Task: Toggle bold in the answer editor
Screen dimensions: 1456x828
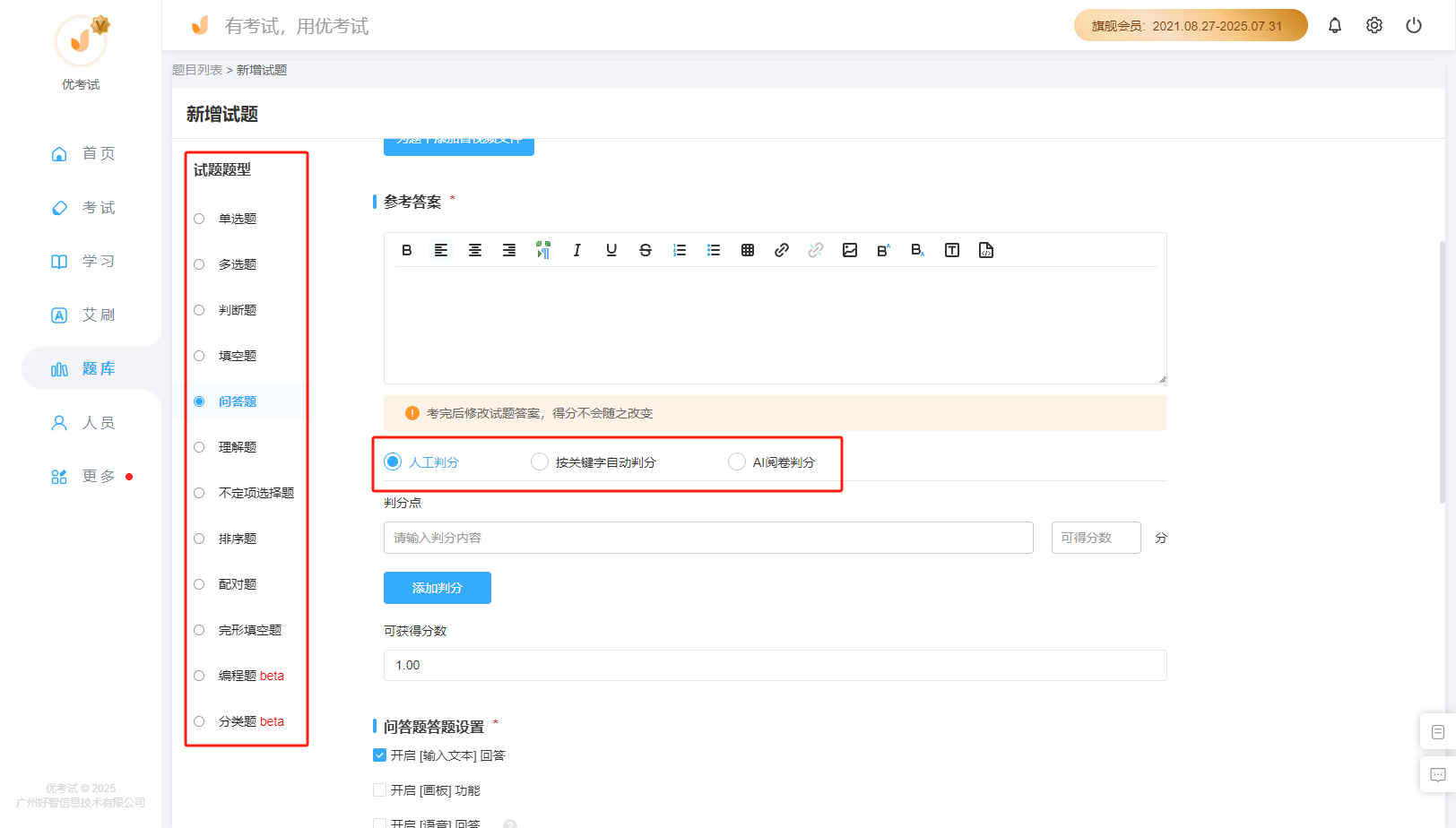Action: tap(407, 250)
